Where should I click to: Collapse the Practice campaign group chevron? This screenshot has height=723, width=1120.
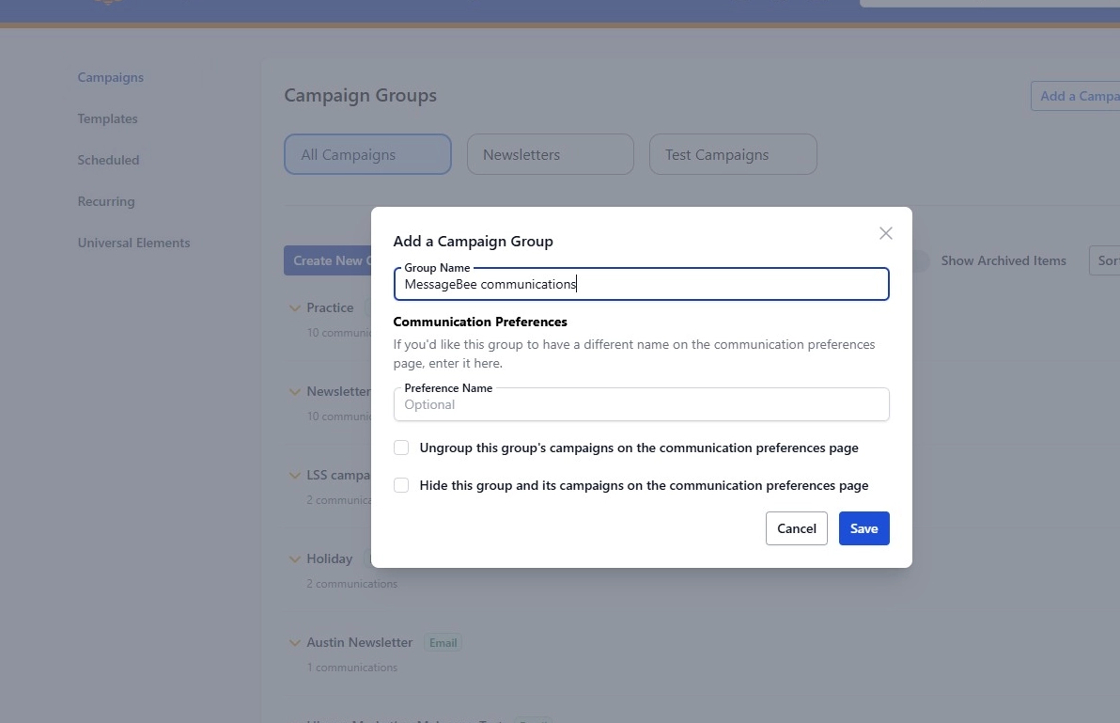click(294, 308)
